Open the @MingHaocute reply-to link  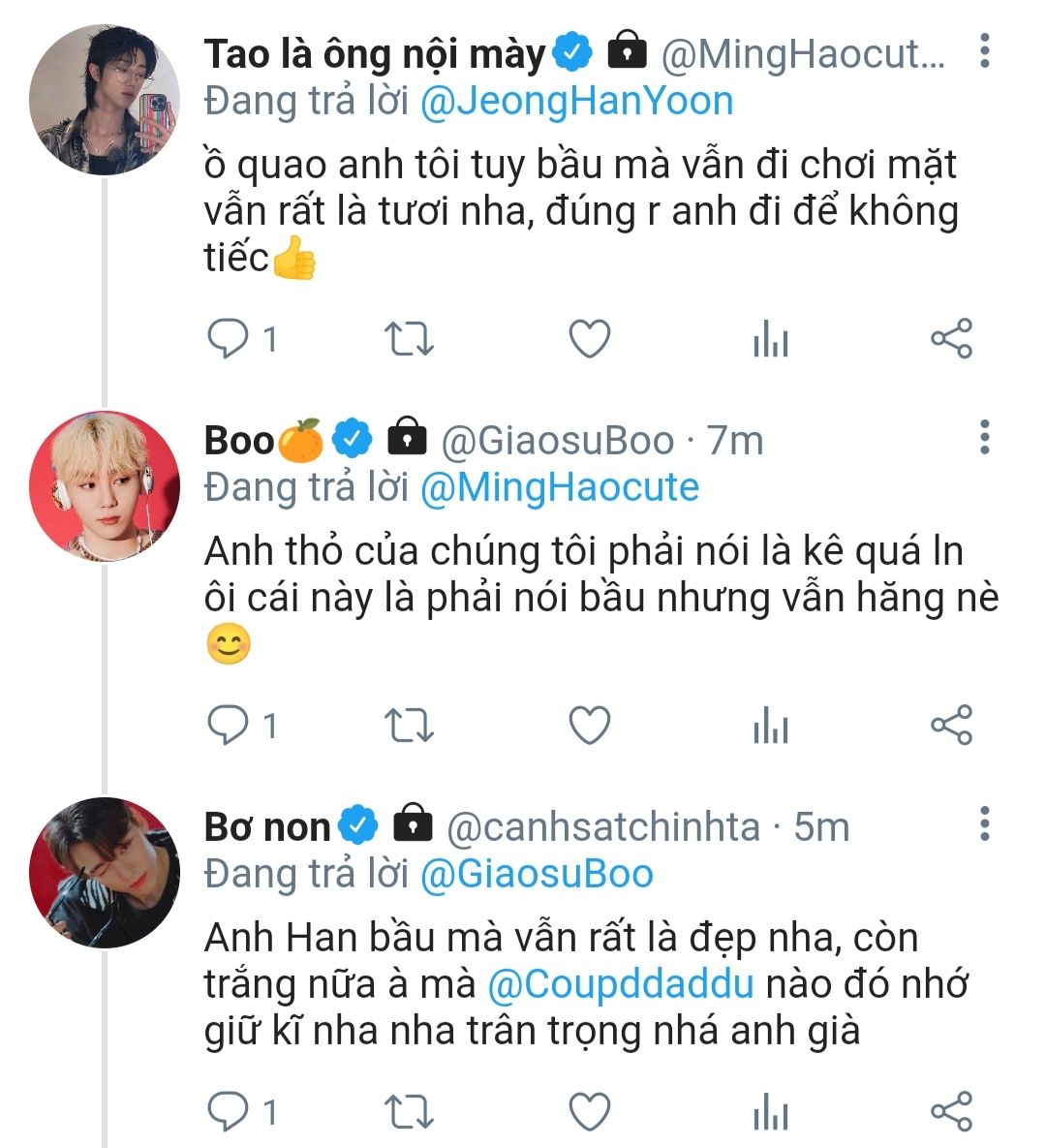tap(559, 486)
